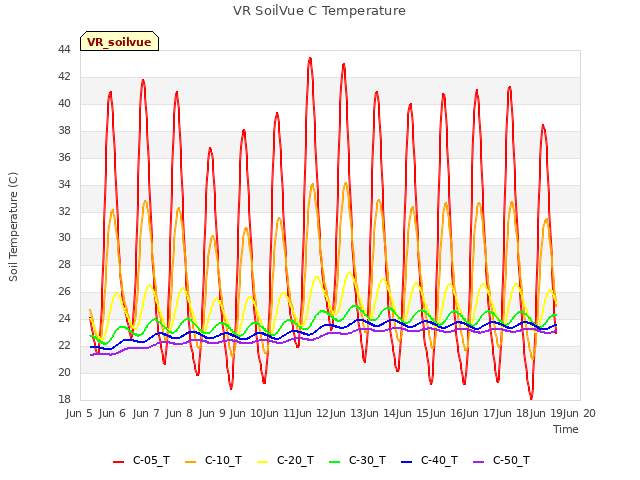Toggle the C-40_T legend entry

coord(429,460)
